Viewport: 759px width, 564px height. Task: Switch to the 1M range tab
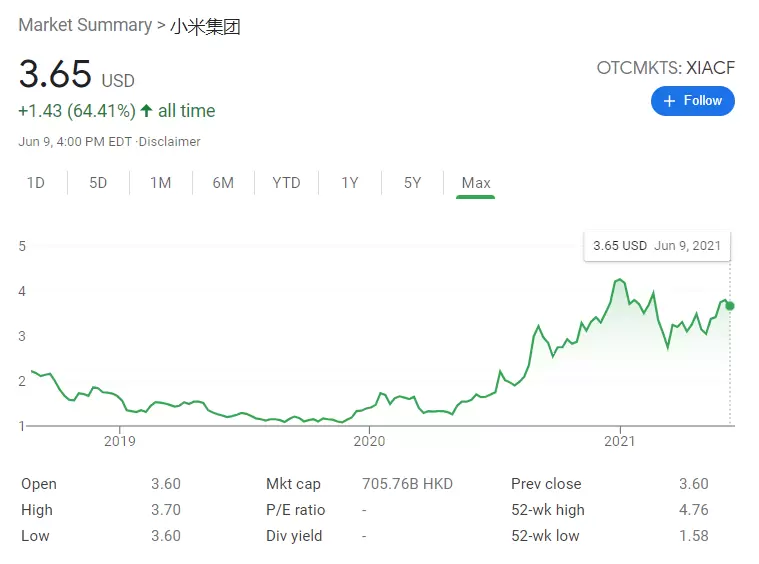click(x=160, y=183)
